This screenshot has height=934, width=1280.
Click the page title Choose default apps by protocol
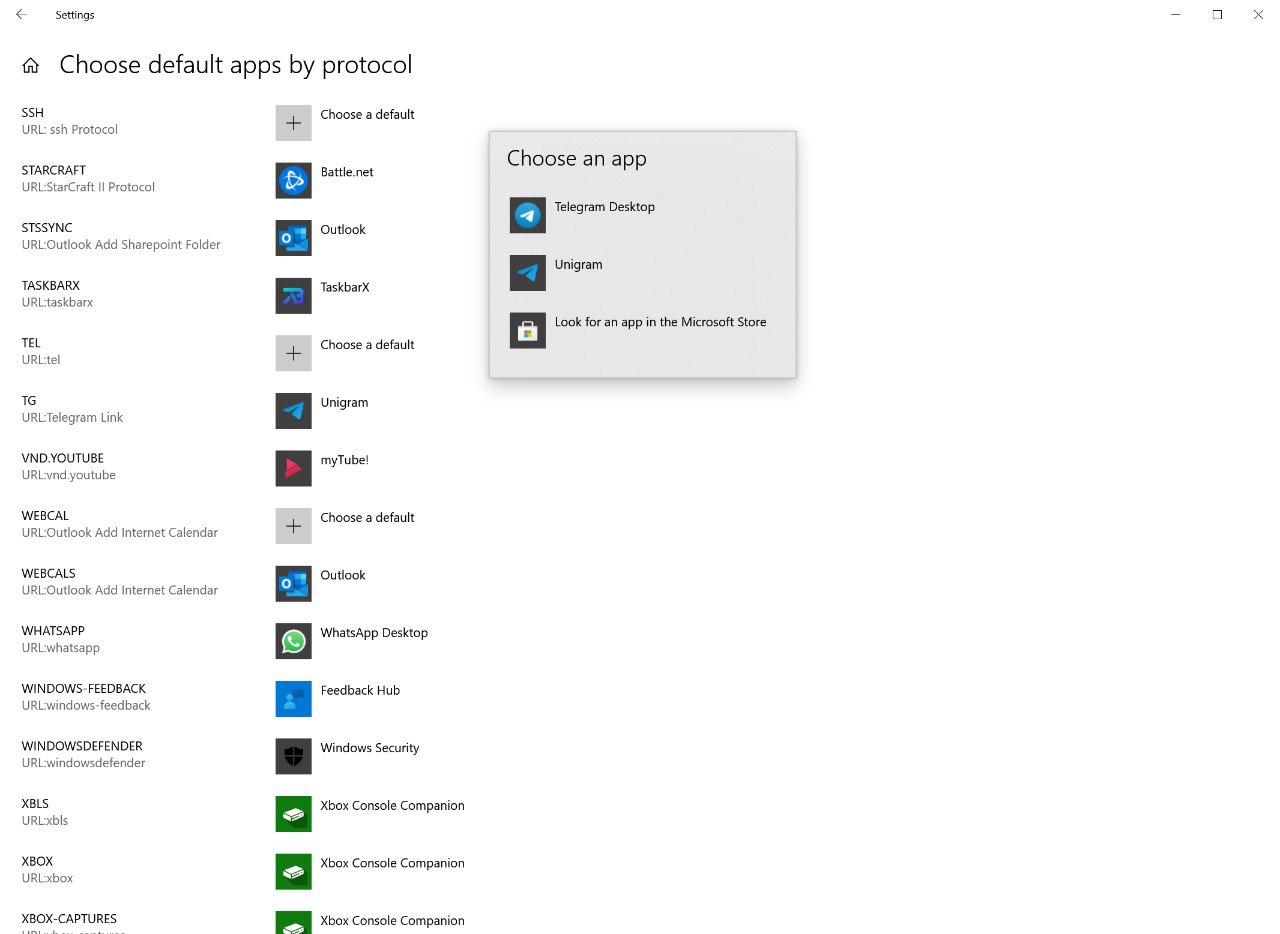(236, 65)
